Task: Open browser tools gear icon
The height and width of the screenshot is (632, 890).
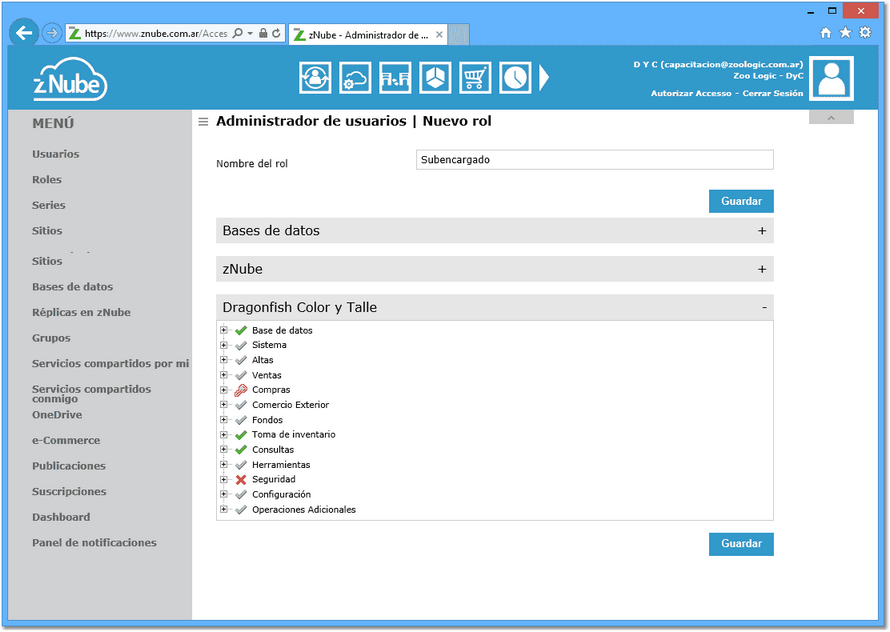Action: (865, 32)
